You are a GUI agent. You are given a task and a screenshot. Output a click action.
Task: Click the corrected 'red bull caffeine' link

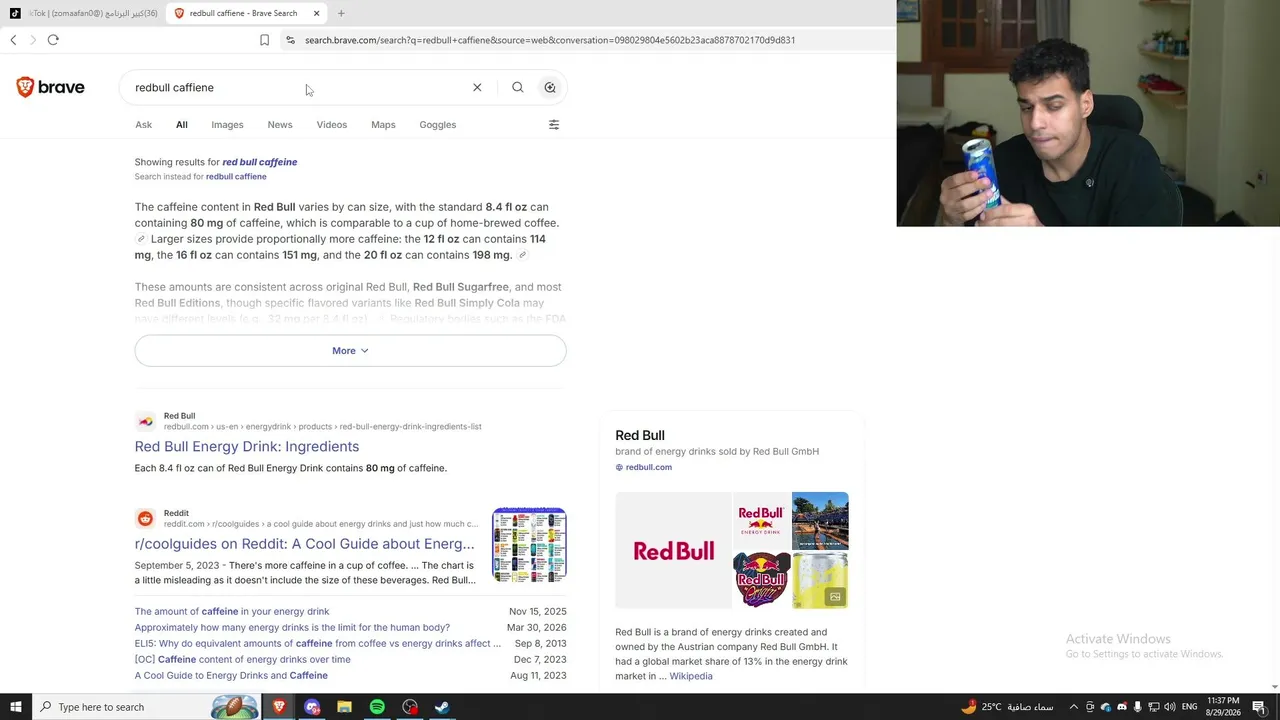[x=260, y=162]
